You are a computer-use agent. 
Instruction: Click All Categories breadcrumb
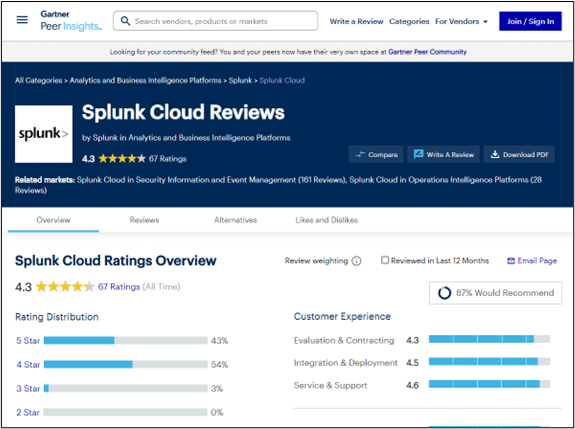(x=39, y=80)
